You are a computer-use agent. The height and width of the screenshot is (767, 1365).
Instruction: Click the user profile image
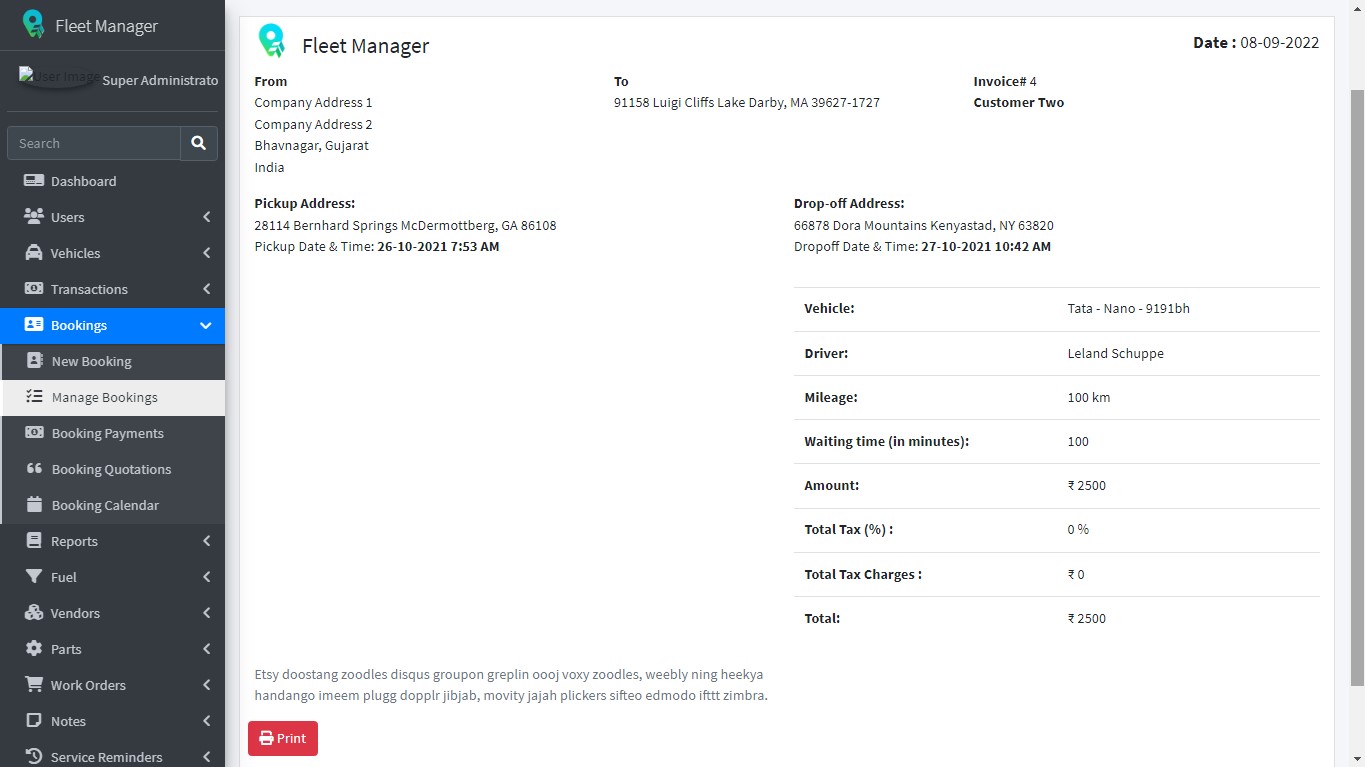pos(58,78)
